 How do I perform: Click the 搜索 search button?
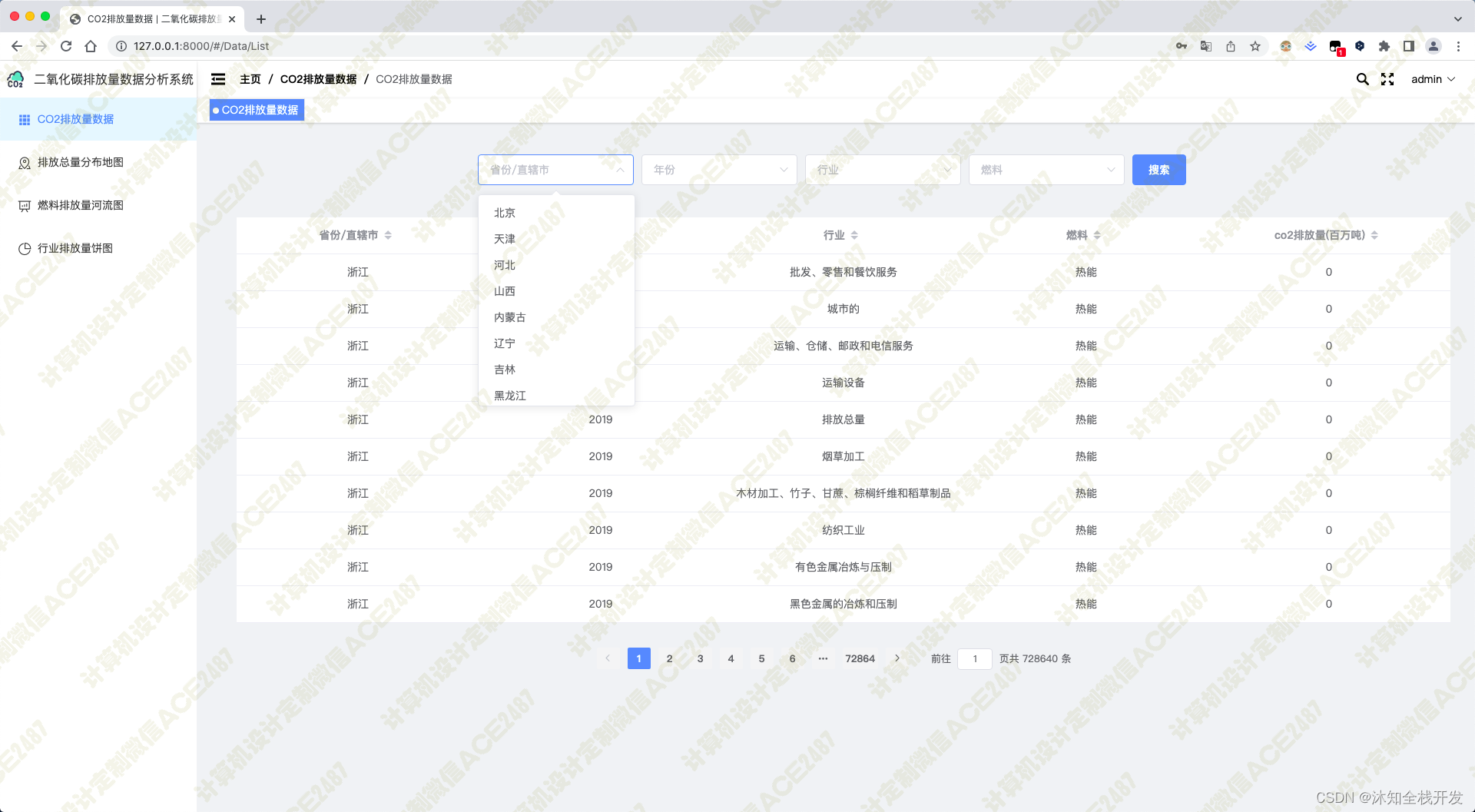1158,170
